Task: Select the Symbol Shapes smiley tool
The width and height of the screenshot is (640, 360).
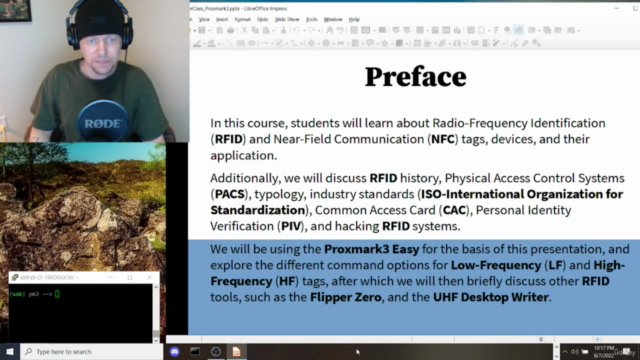Action: pyautogui.click(x=326, y=43)
